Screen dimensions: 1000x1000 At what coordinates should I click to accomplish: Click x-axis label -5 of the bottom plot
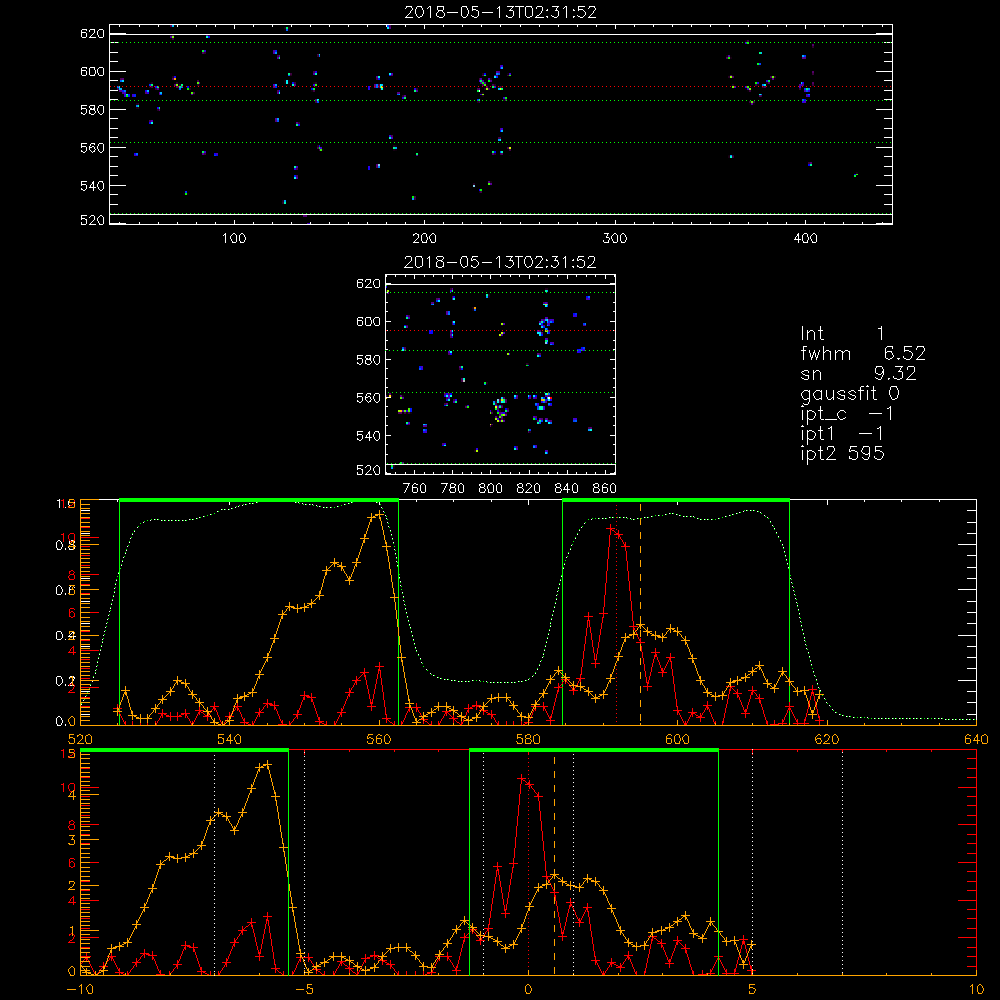click(x=305, y=990)
